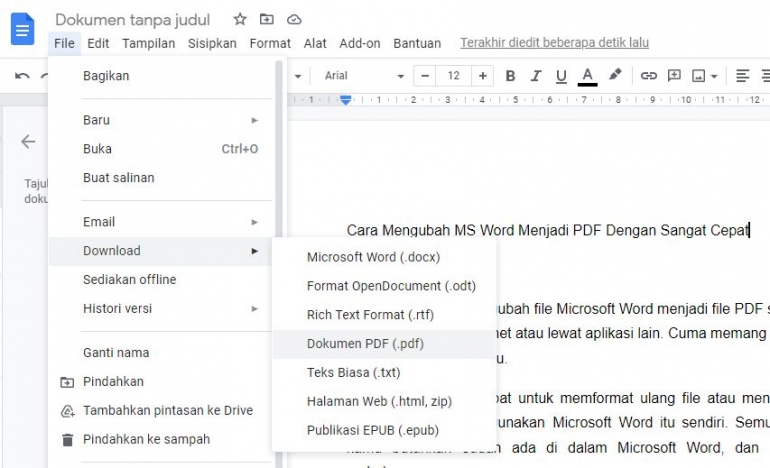Viewport: 770px width, 468px height.
Task: Open the Tampilan menu
Action: tap(149, 43)
